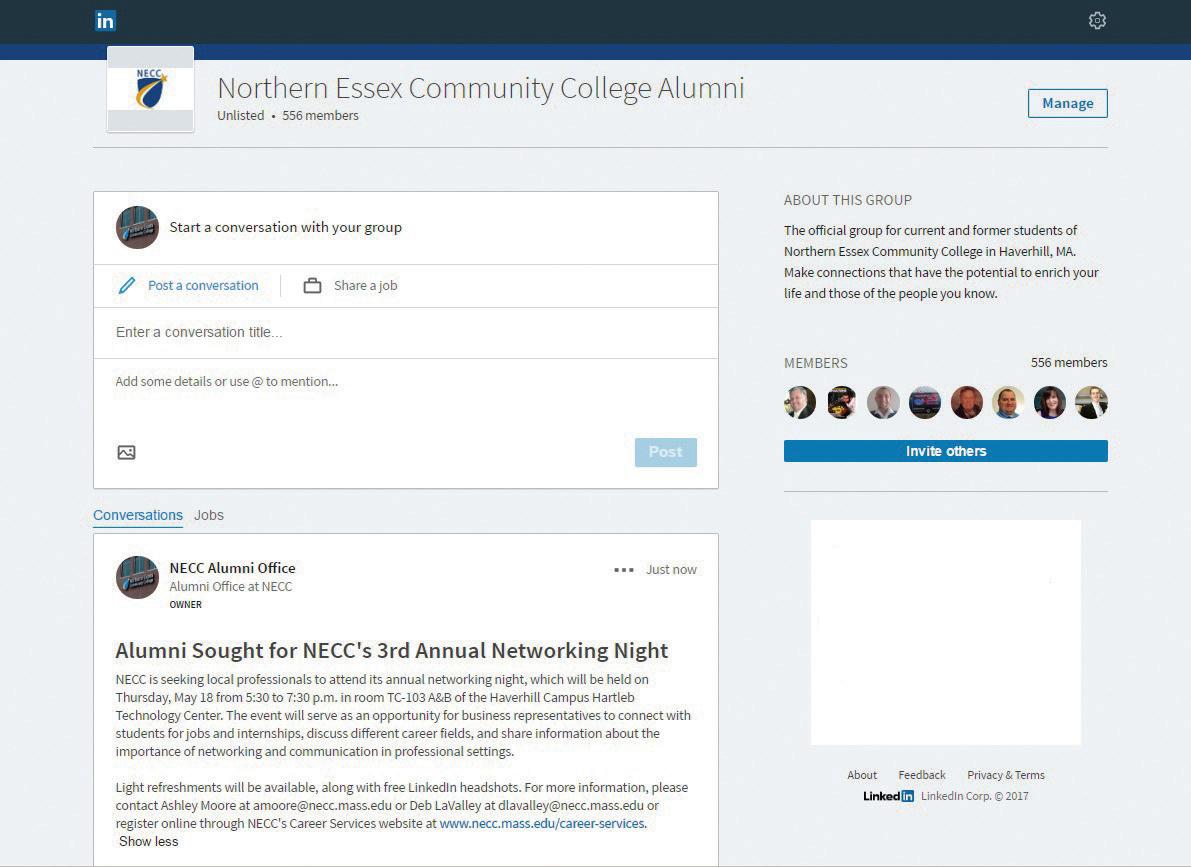
Task: Switch to the Jobs tab
Action: coord(209,516)
